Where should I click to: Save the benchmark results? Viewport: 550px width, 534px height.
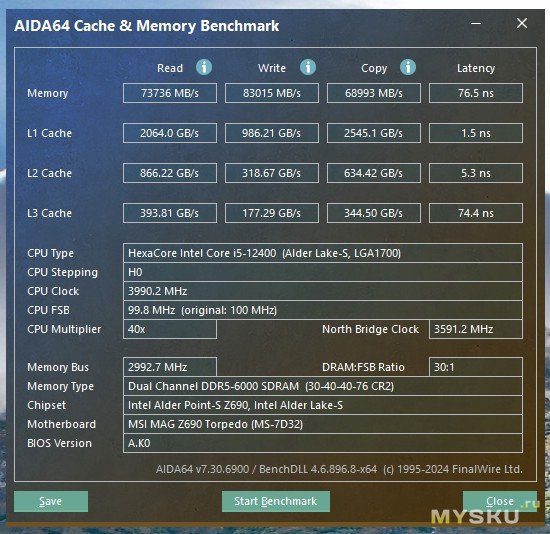[51, 501]
